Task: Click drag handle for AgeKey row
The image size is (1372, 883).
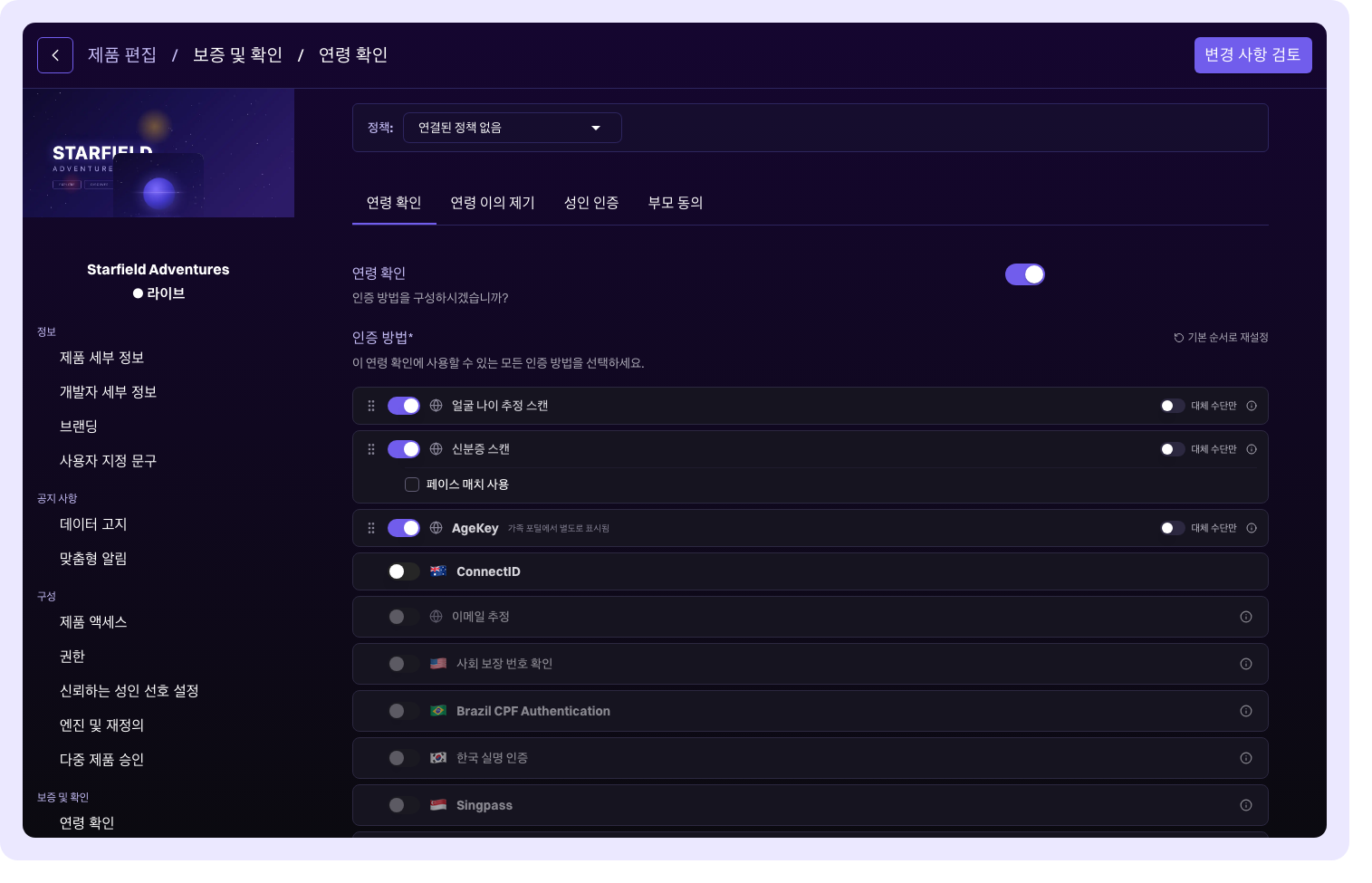Action: tap(371, 528)
